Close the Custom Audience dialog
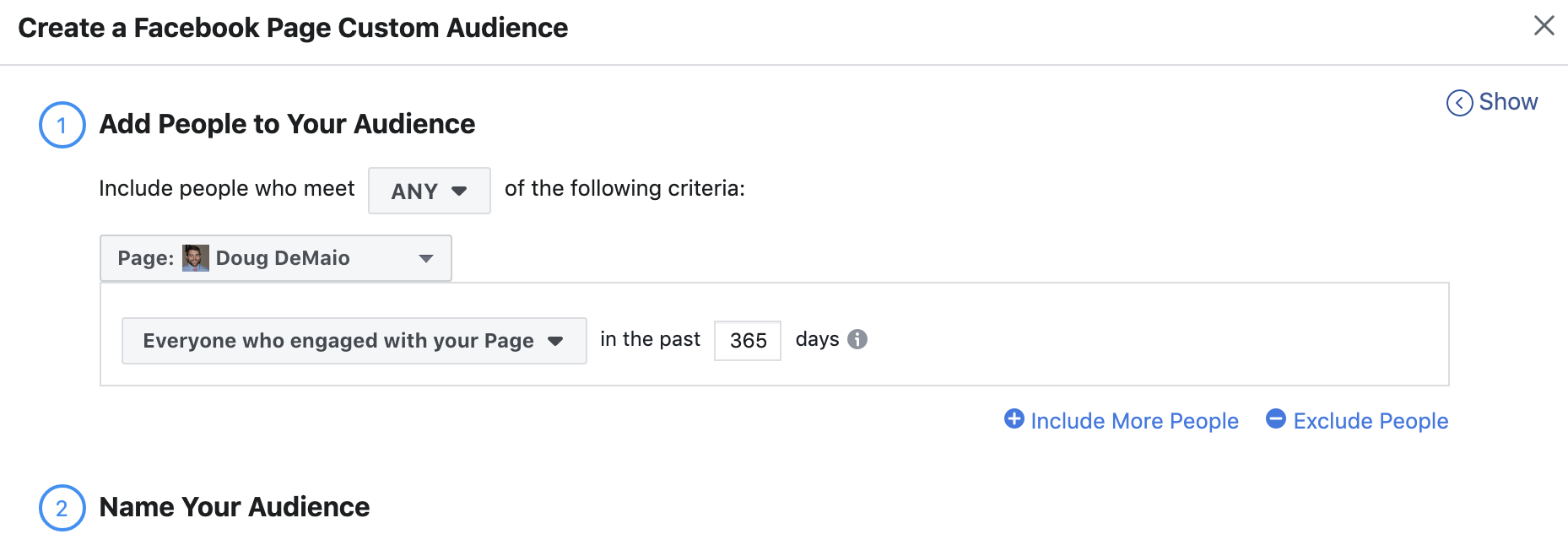 [1544, 25]
